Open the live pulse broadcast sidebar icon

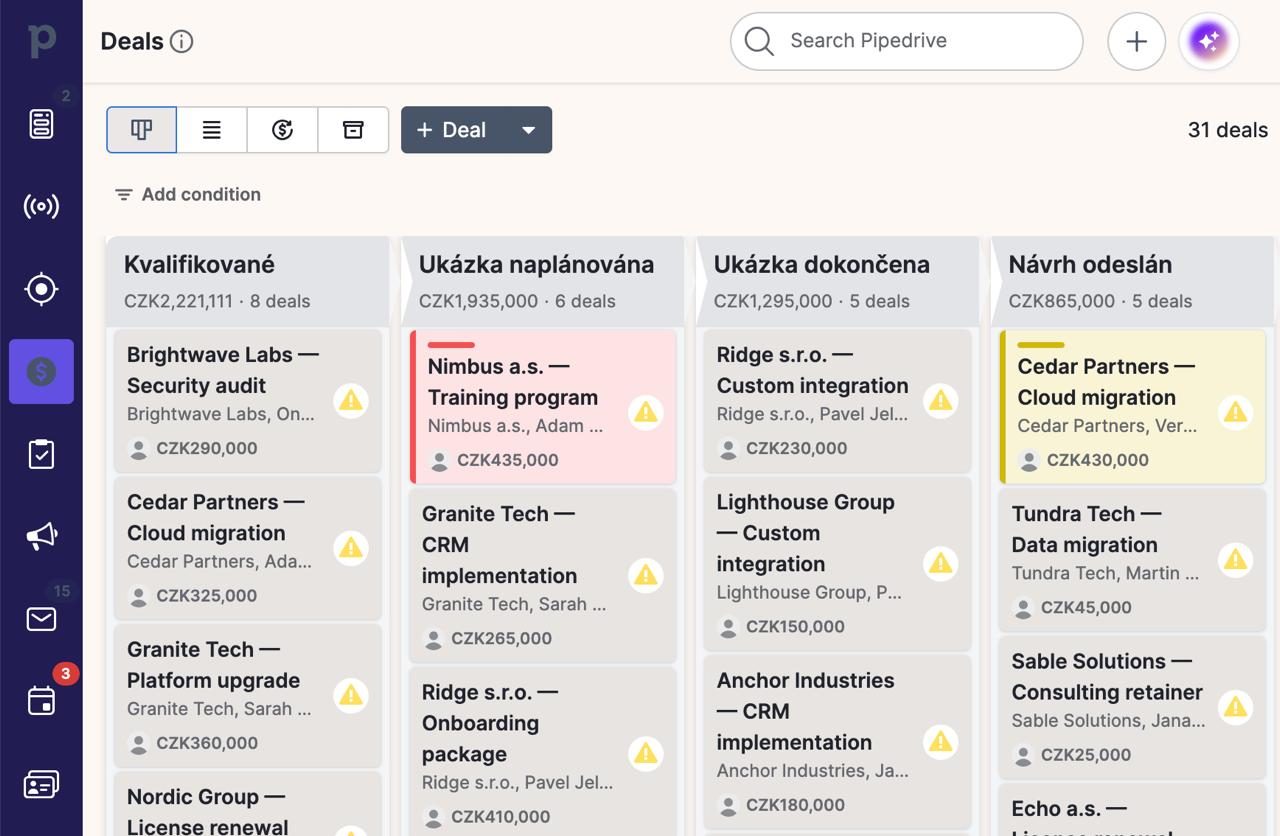(41, 207)
